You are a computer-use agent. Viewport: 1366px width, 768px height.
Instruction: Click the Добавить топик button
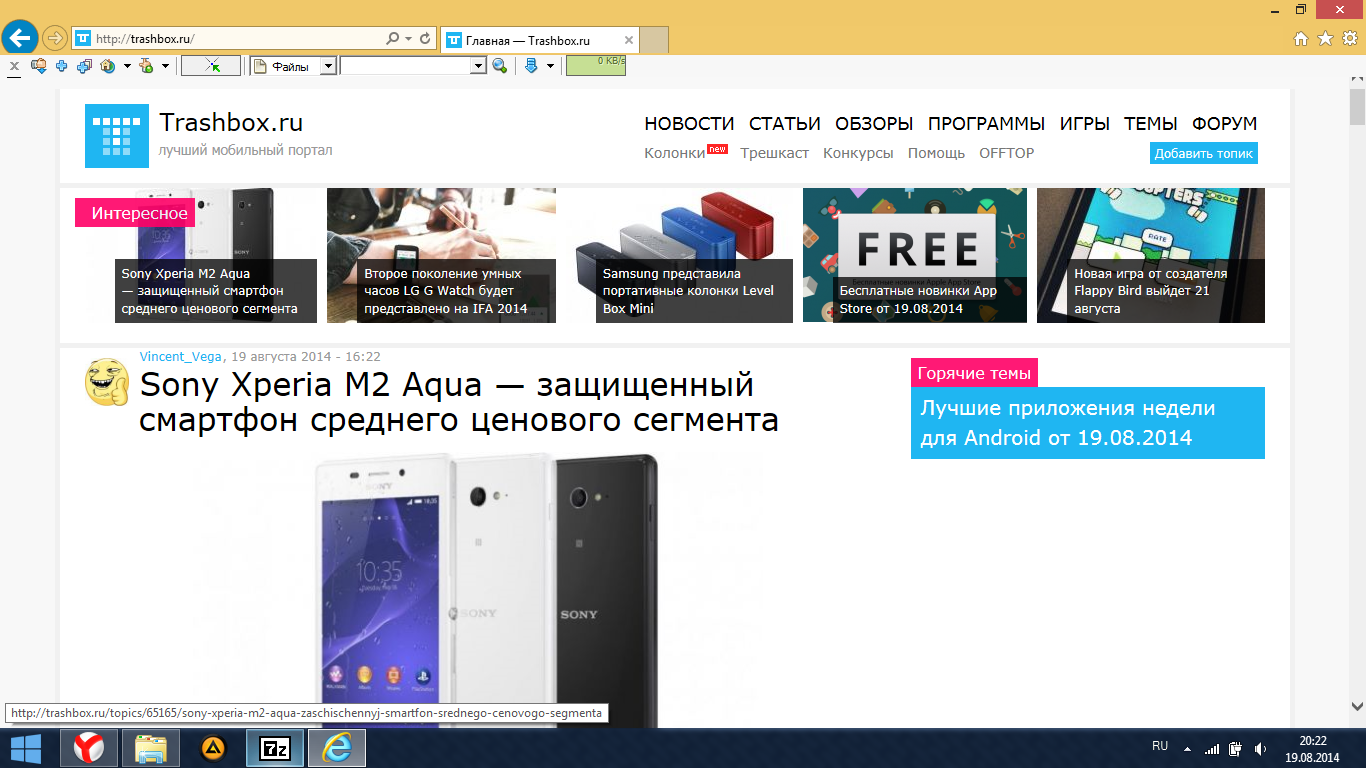click(x=1203, y=154)
